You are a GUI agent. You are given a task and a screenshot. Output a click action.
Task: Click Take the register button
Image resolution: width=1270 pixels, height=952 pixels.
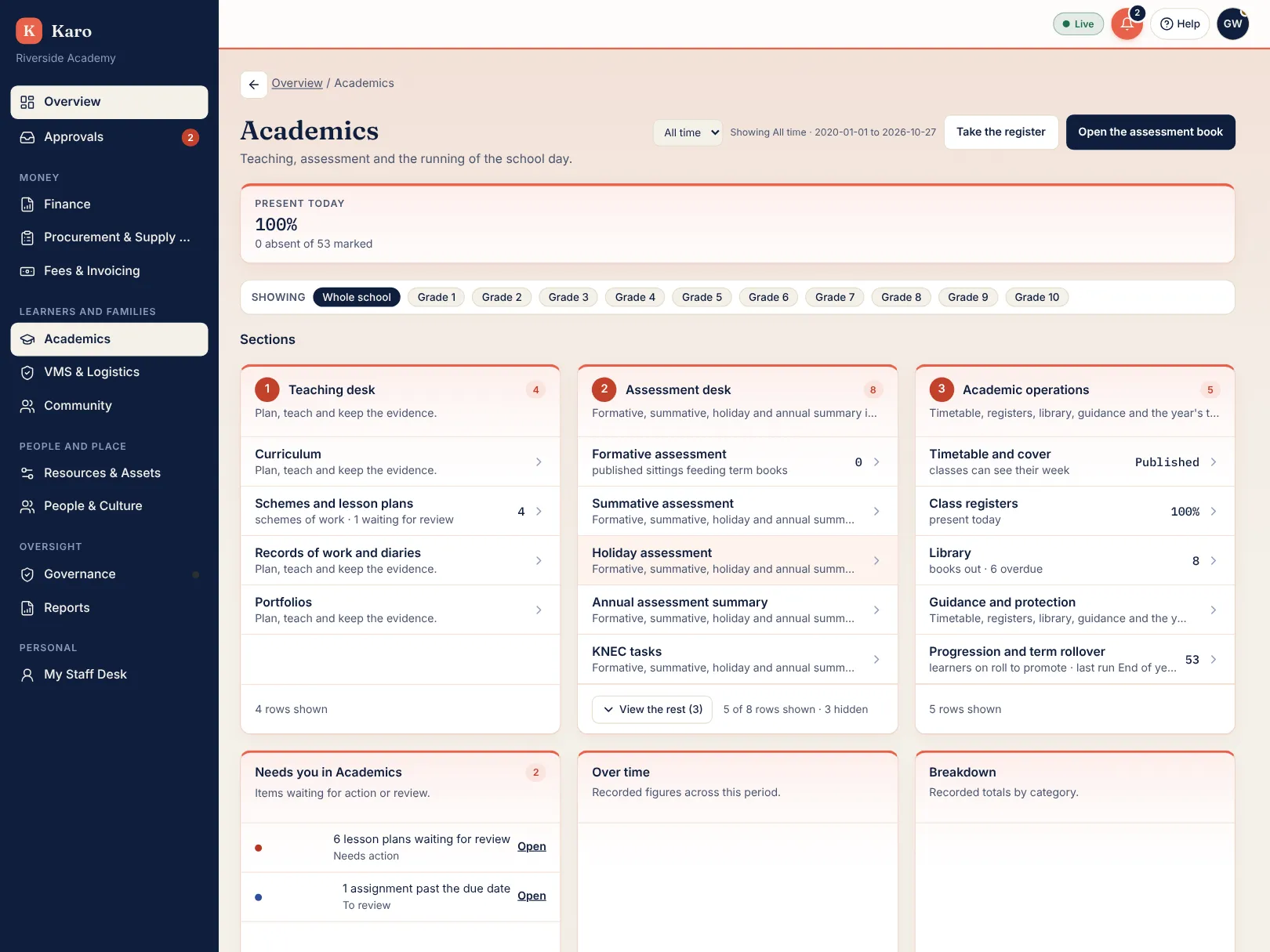(x=1001, y=132)
